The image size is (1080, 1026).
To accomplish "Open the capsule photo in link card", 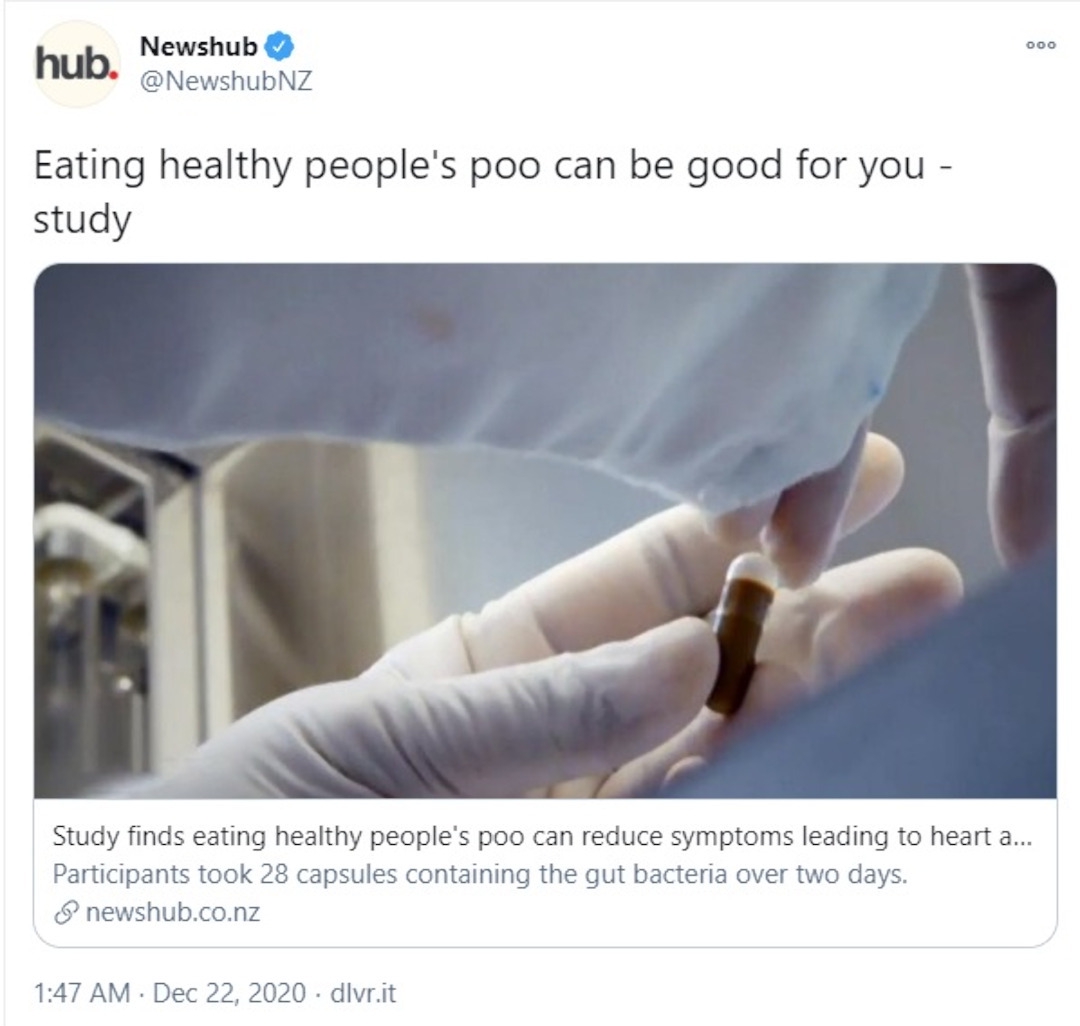I will pyautogui.click(x=545, y=531).
